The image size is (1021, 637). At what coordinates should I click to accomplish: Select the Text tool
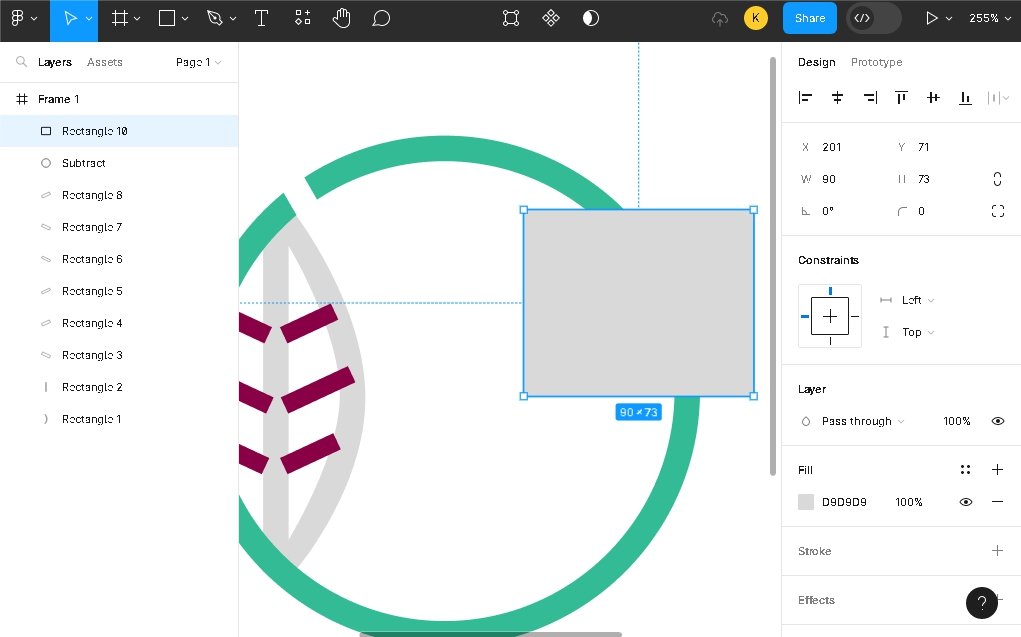click(261, 18)
